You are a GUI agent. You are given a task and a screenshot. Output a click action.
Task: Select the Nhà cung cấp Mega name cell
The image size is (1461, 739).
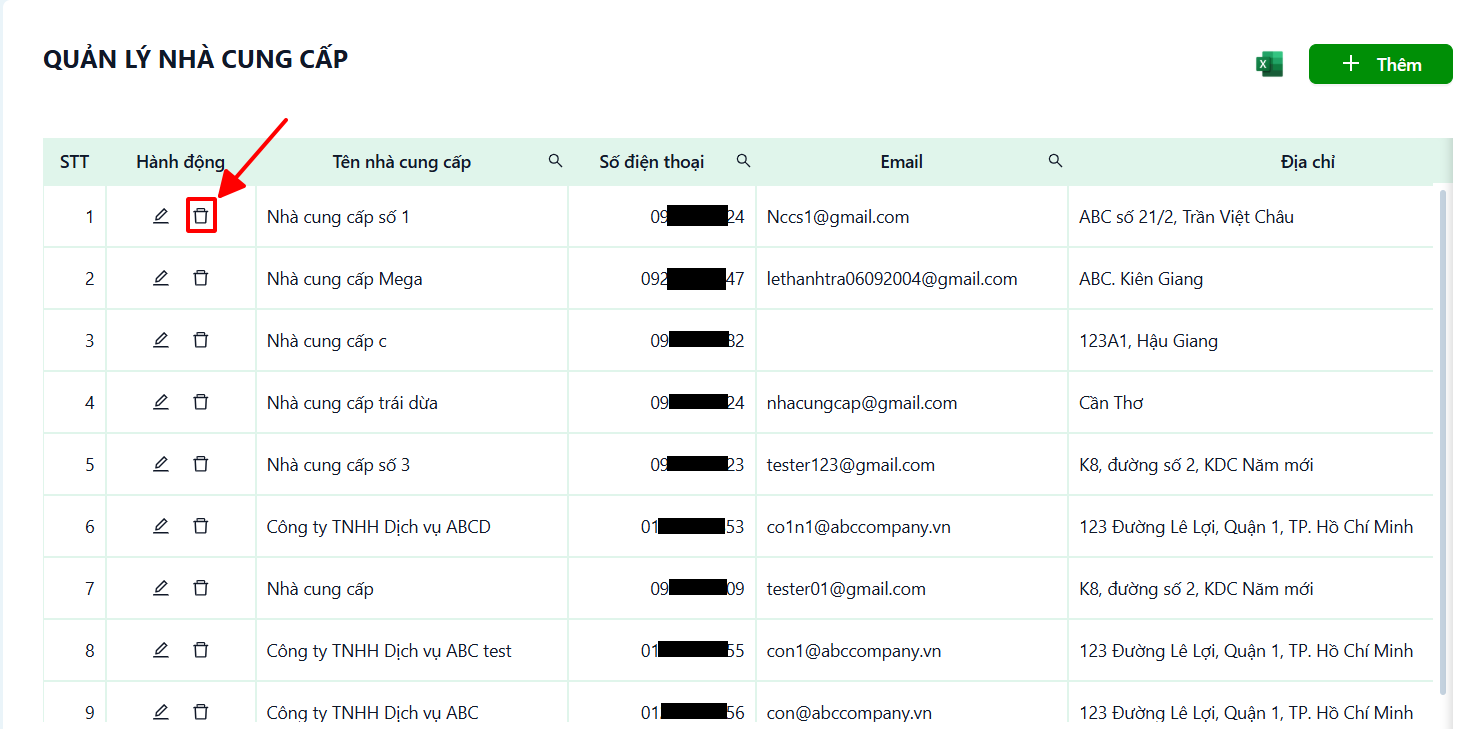coord(412,279)
